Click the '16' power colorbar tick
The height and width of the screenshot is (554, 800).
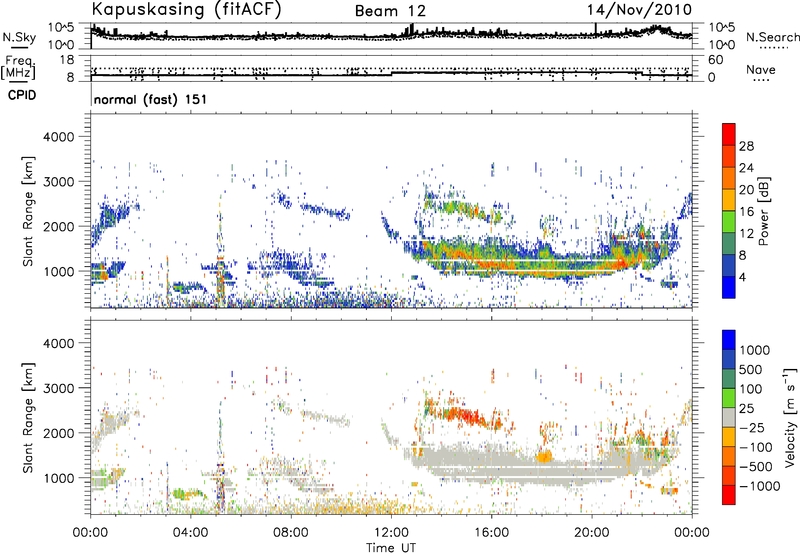click(746, 212)
